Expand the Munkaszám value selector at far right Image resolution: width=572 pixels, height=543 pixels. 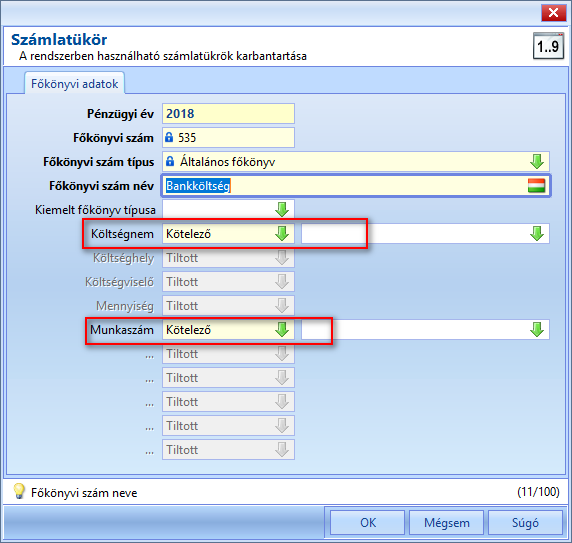[537, 330]
